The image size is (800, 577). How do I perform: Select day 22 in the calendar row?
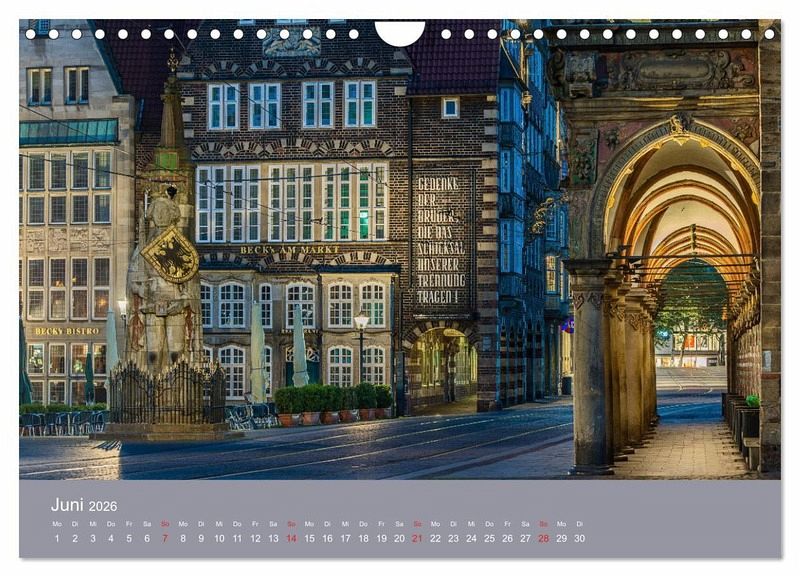[x=435, y=538]
